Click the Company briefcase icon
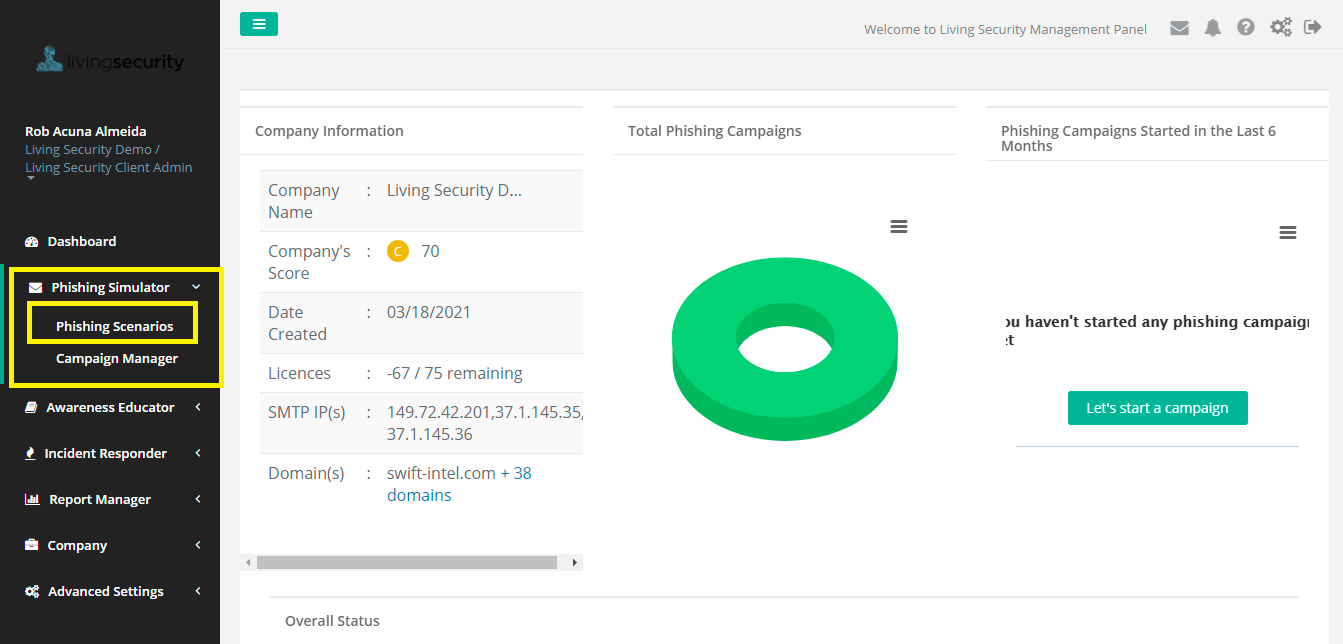Viewport: 1343px width, 644px height. click(31, 545)
